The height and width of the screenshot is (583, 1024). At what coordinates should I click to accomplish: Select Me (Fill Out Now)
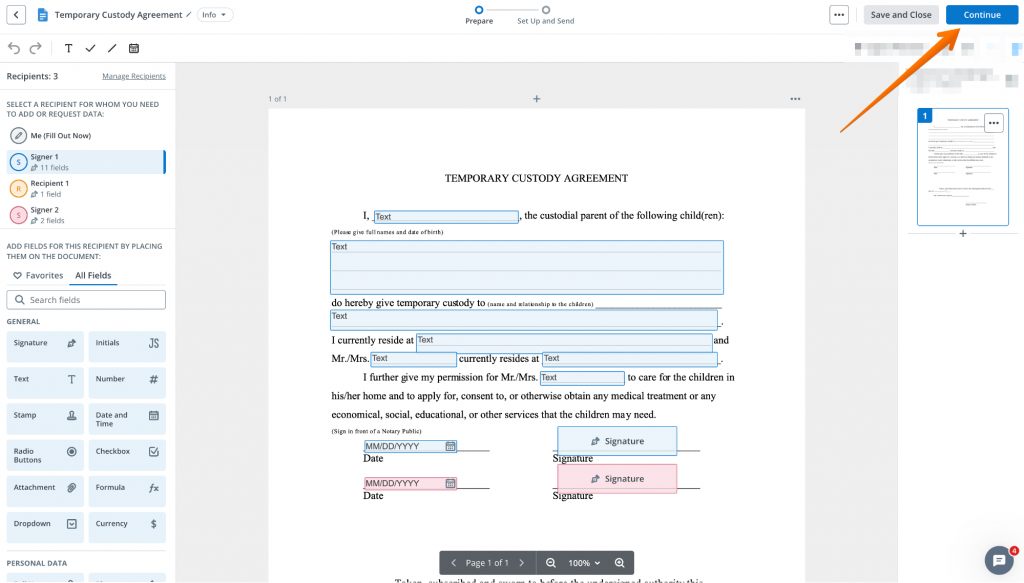[x=86, y=136]
